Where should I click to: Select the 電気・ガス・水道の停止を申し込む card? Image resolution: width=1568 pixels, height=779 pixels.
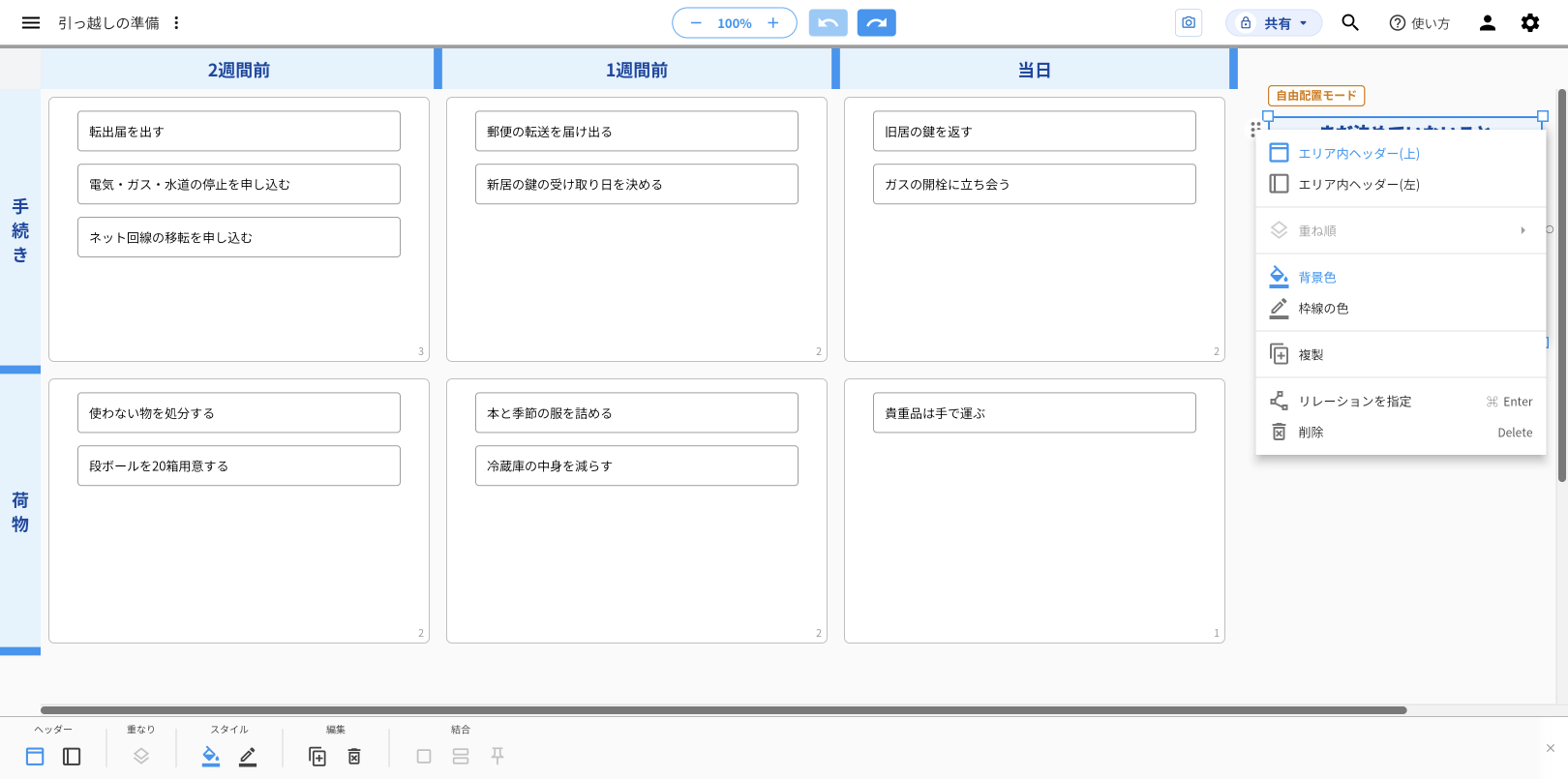pos(239,184)
